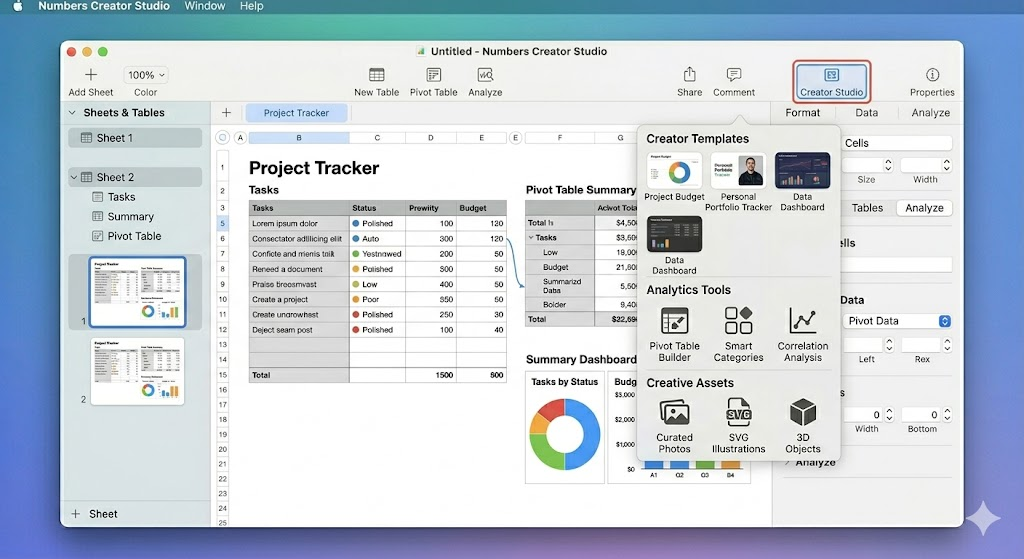The height and width of the screenshot is (559, 1024).
Task: Open the Analyze toolbar tool
Action: [485, 82]
